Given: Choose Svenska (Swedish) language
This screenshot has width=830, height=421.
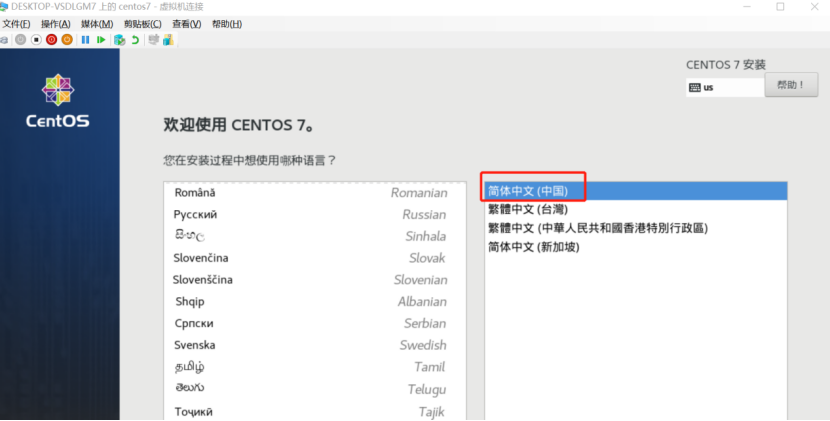Looking at the screenshot, I should click(315, 345).
